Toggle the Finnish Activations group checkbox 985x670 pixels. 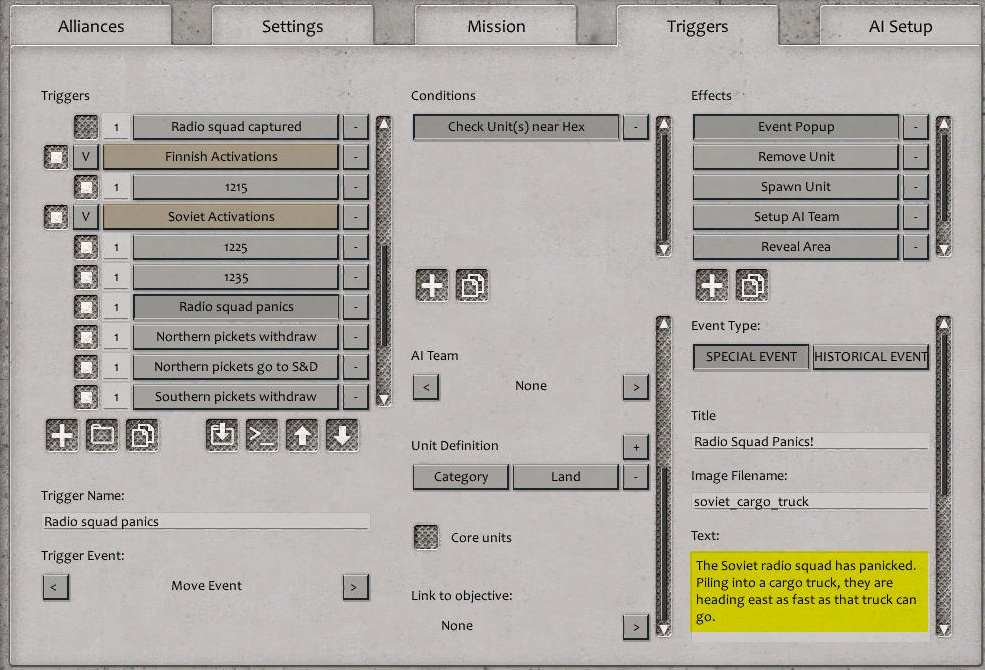point(56,156)
